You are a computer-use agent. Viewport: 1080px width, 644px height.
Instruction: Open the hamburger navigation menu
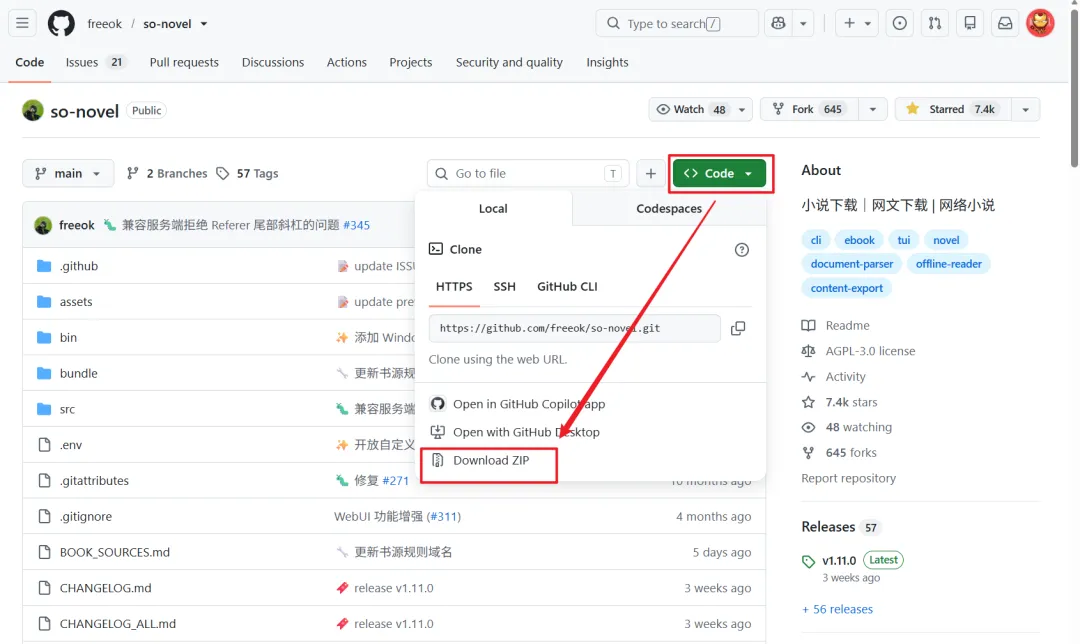(x=22, y=23)
